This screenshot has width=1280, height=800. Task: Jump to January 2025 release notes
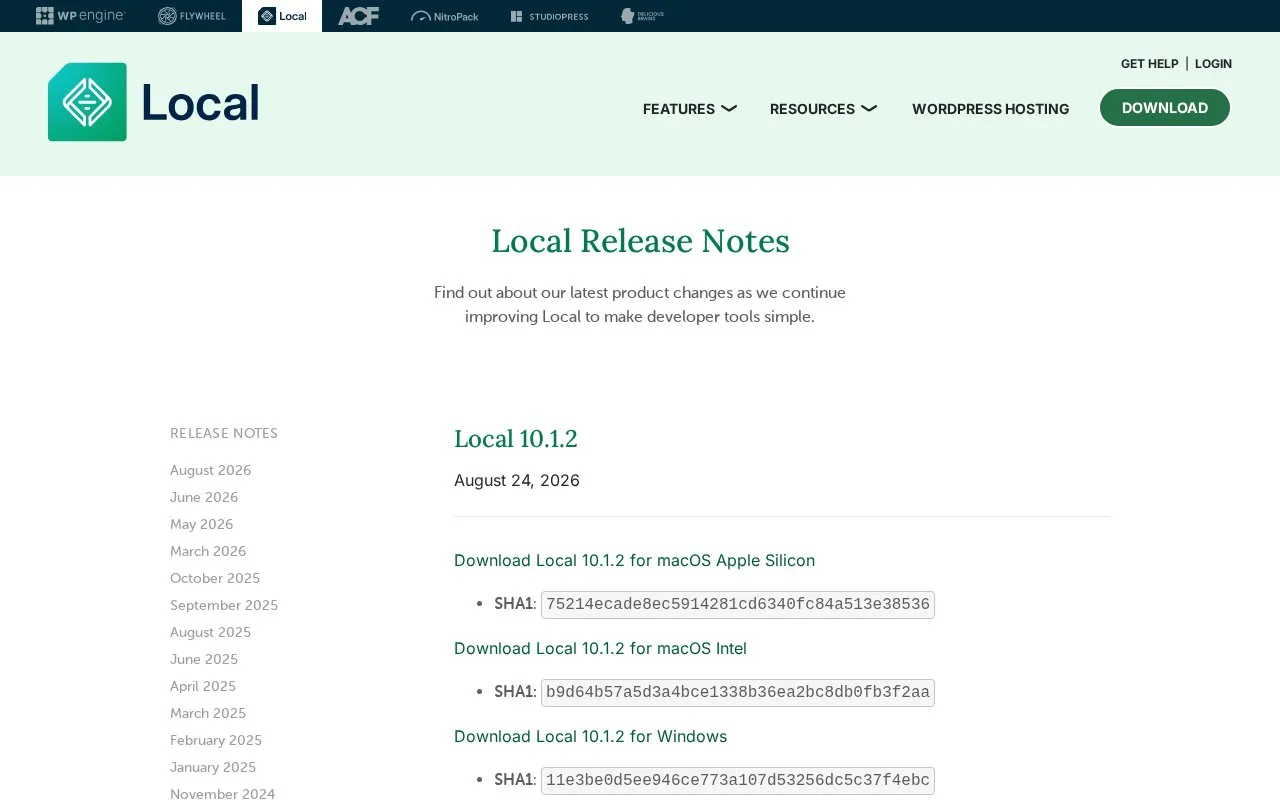coord(213,767)
